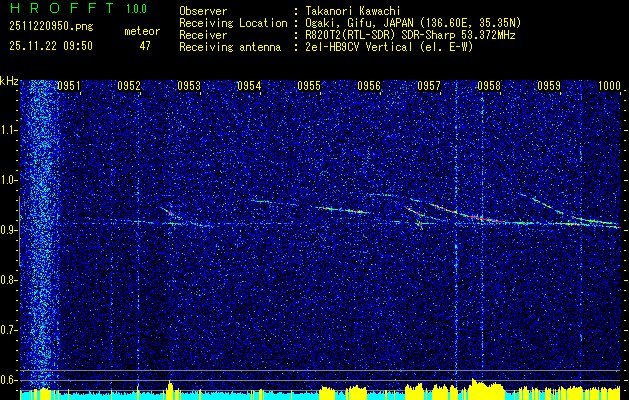This screenshot has height=400, width=629.
Task: Click the Observer label
Action: 203,11
